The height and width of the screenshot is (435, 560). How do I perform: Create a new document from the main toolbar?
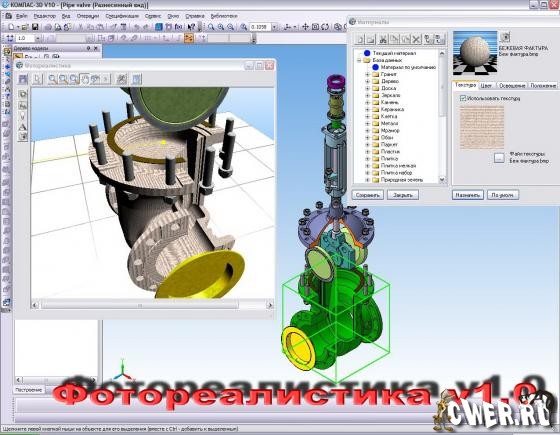(x=11, y=27)
